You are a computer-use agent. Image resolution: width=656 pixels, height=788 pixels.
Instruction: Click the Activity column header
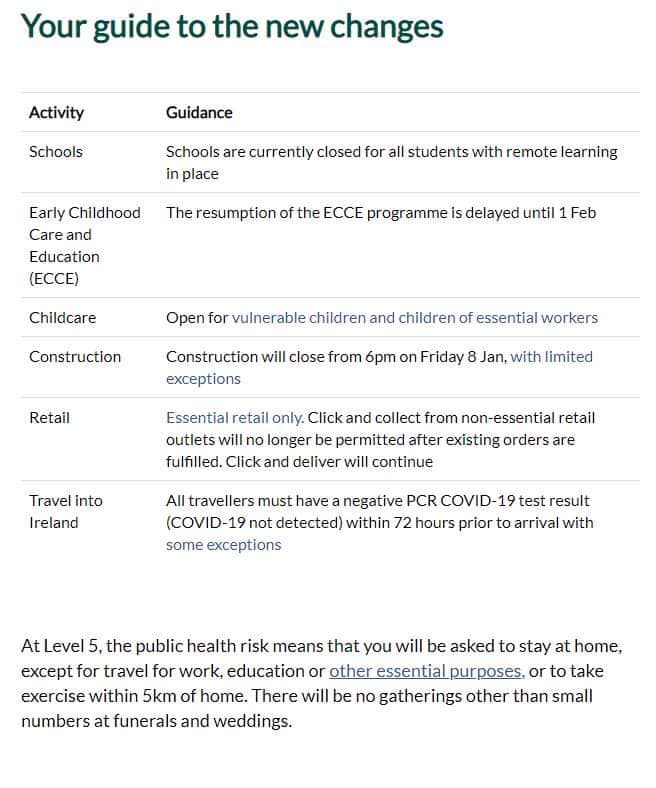click(x=56, y=113)
